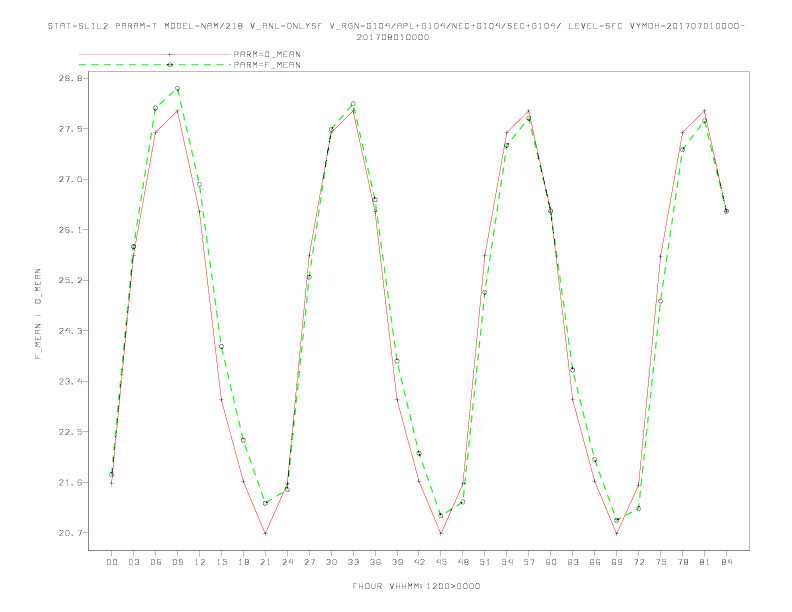Click the PARM=O_MEAN legend label

(x=267, y=54)
